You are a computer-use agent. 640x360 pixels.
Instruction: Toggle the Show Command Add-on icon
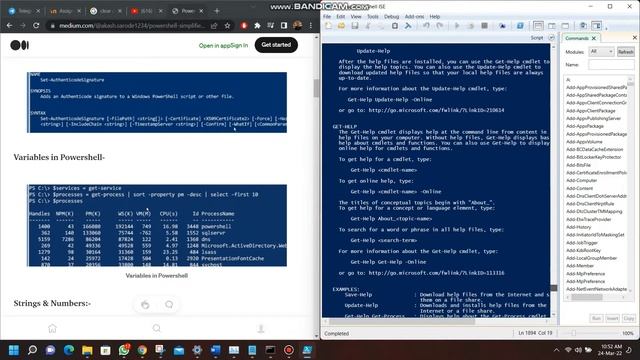point(597,26)
